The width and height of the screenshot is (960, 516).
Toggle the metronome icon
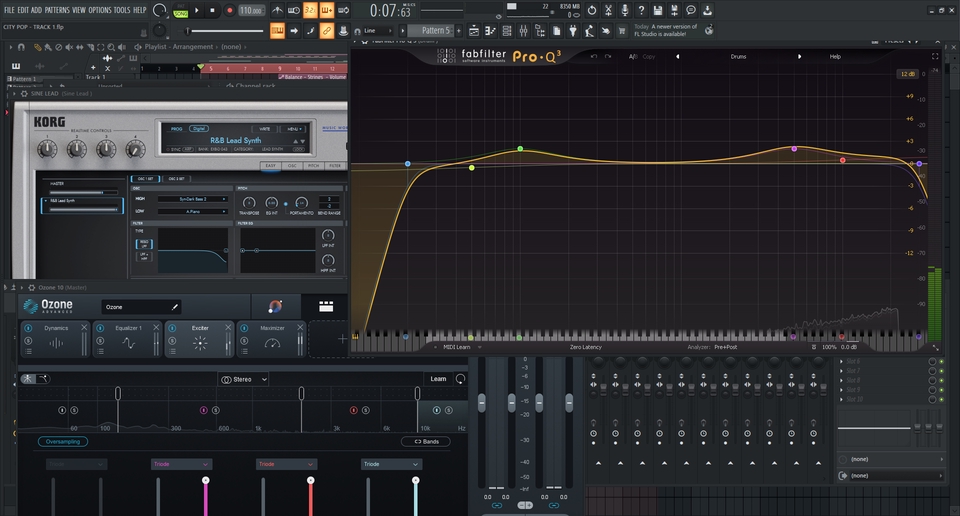(x=277, y=10)
